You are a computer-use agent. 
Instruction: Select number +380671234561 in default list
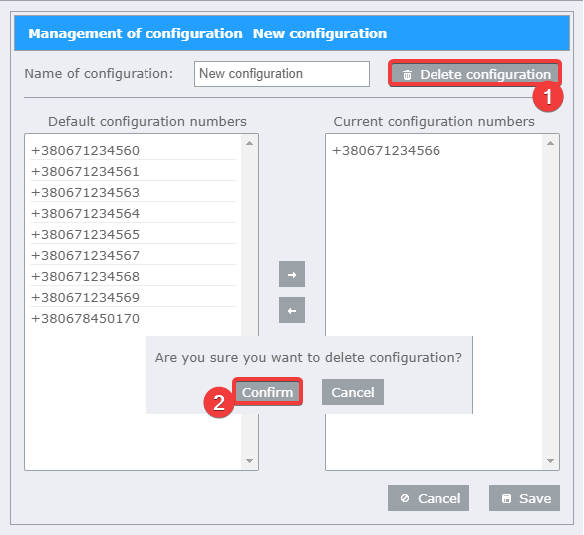[133, 171]
